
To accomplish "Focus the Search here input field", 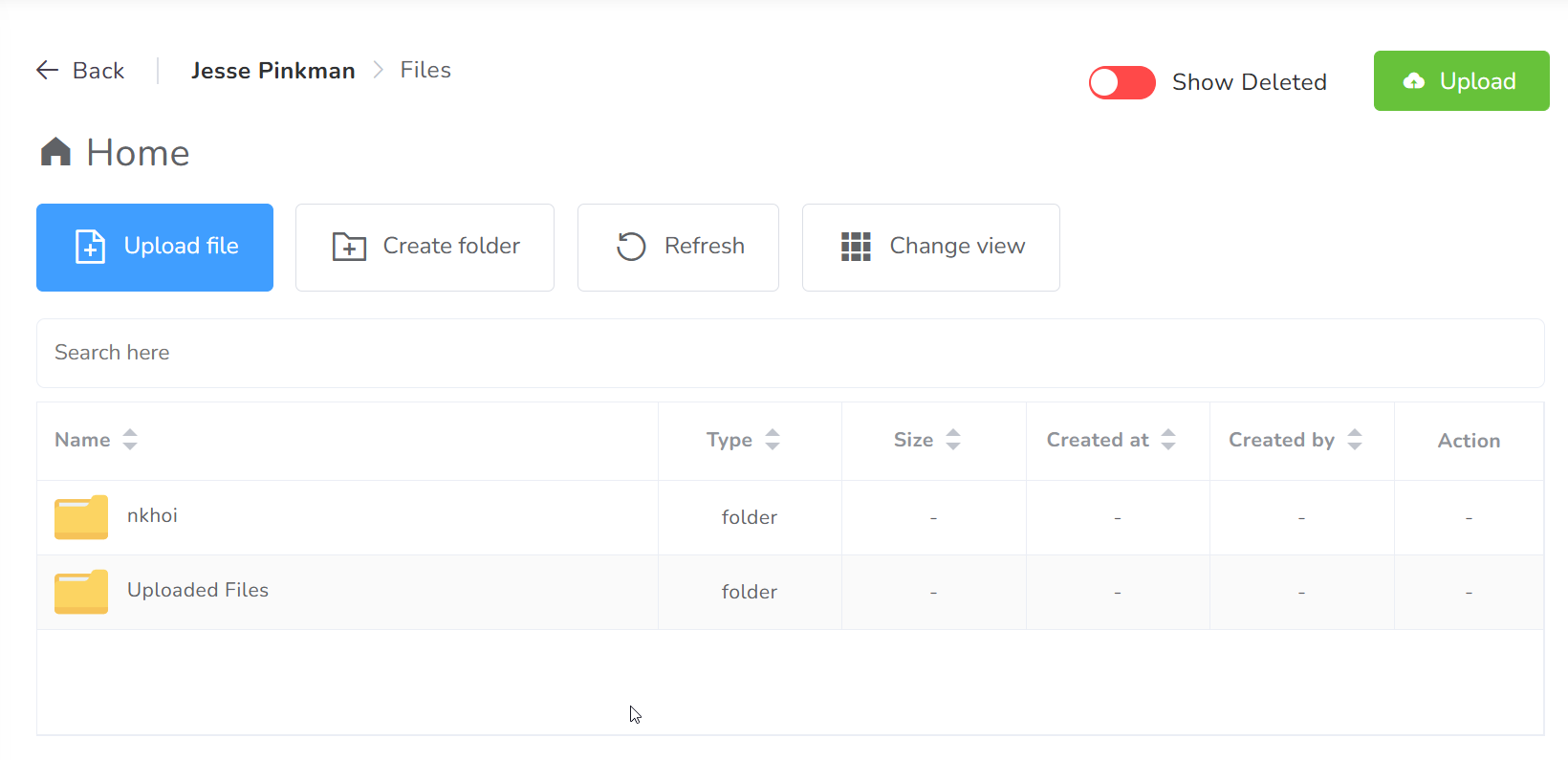I will pyautogui.click(x=790, y=353).
